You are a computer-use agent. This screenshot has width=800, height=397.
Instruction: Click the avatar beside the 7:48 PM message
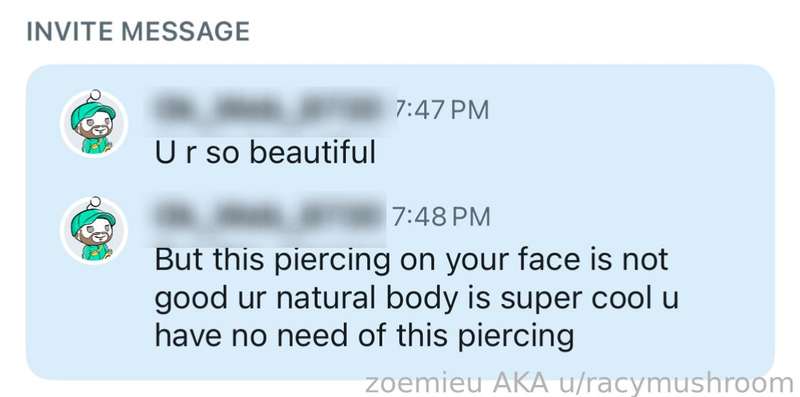(93, 230)
